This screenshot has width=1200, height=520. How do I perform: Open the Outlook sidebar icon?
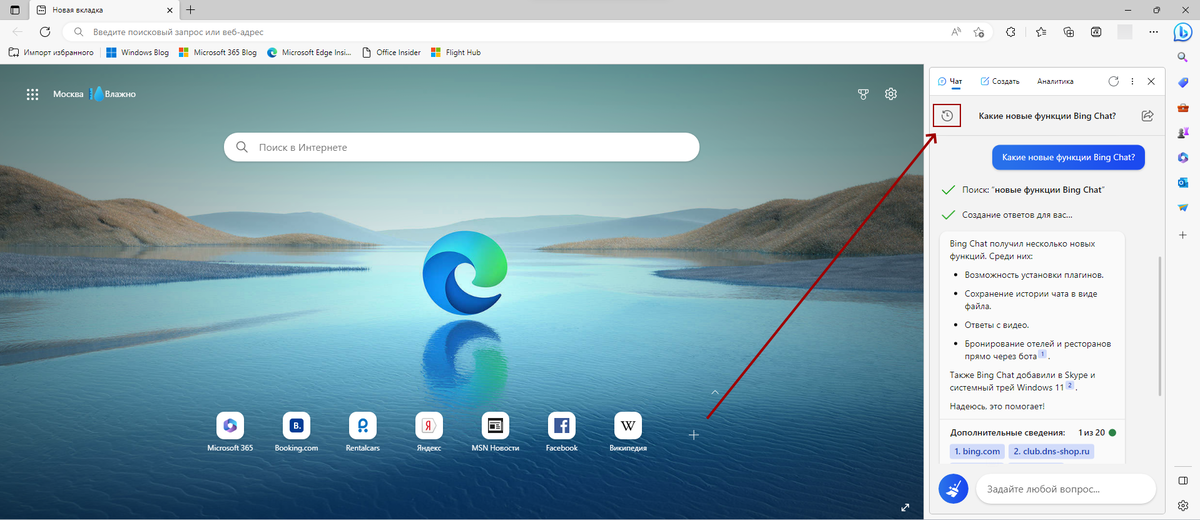pos(1183,183)
